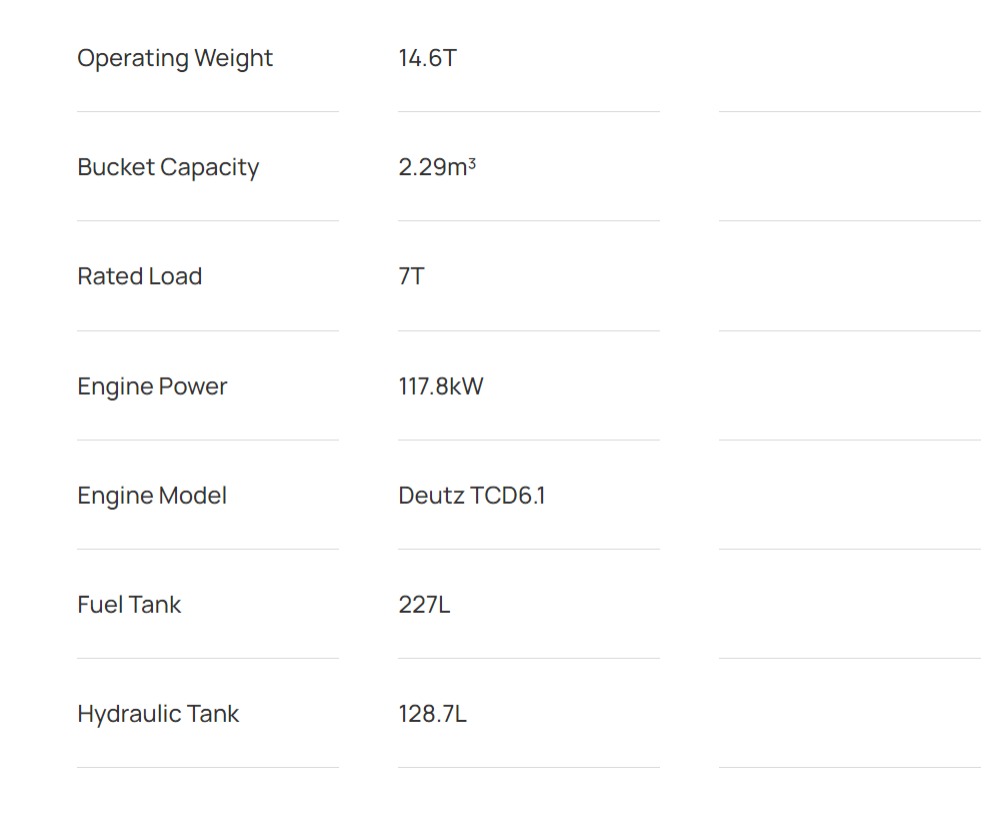The width and height of the screenshot is (988, 826).
Task: Select the 7T rated load value
Action: pyautogui.click(x=411, y=276)
